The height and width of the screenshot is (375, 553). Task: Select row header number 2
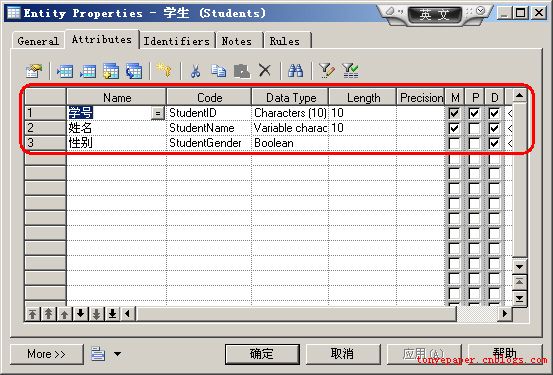pyautogui.click(x=45, y=128)
